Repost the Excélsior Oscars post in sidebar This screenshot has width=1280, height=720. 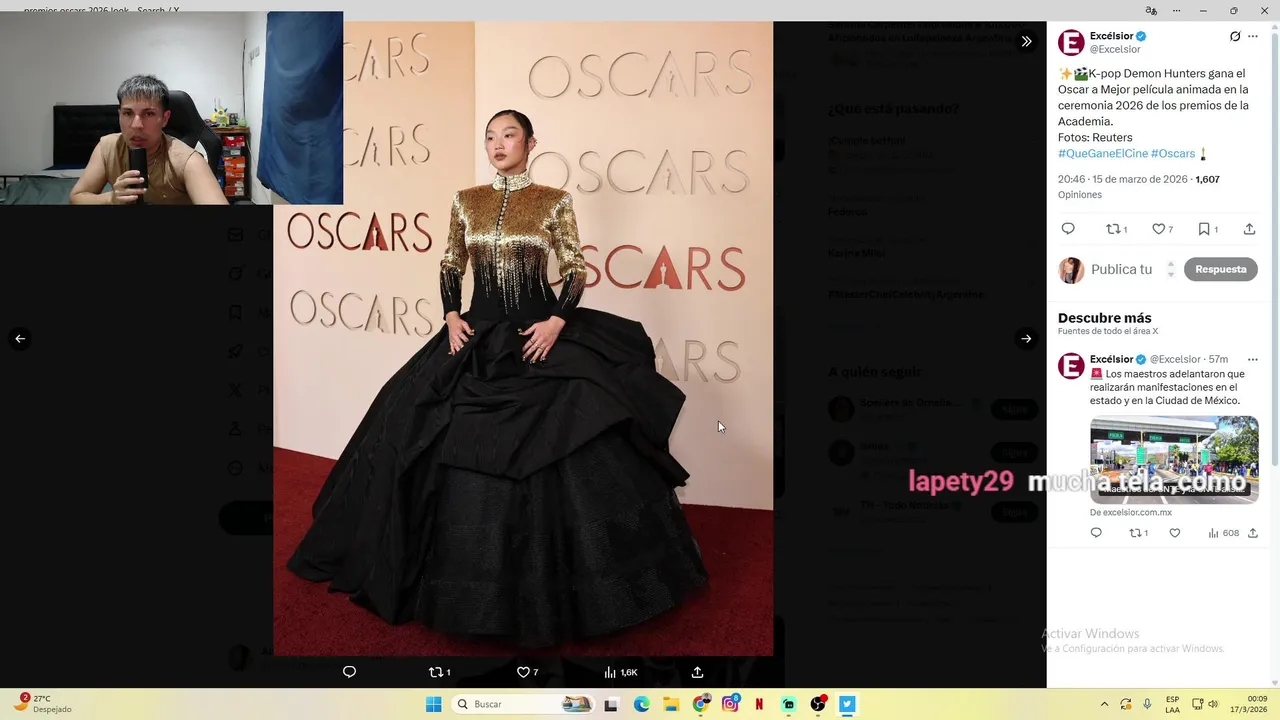(x=1116, y=229)
